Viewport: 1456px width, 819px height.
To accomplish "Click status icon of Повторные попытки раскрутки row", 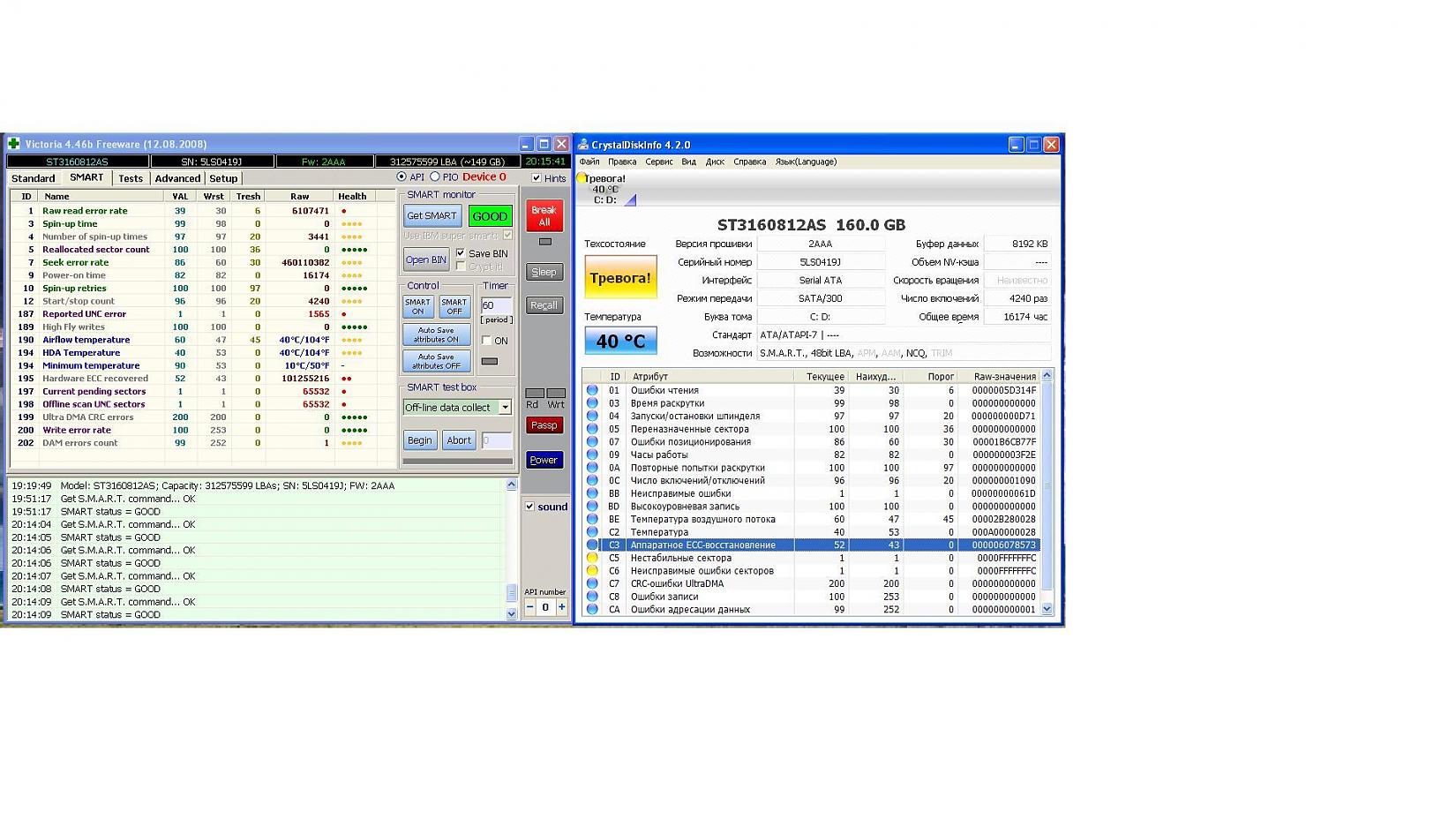I will (592, 468).
